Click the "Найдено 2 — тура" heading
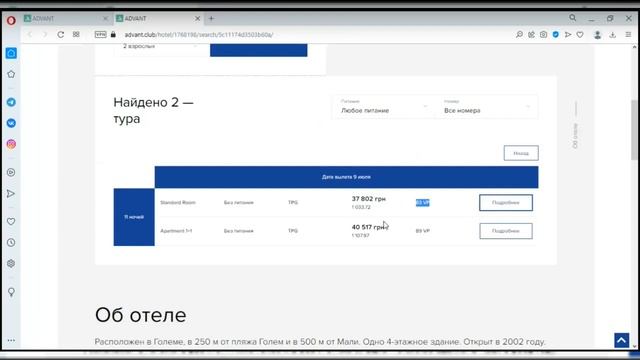 pyautogui.click(x=153, y=110)
